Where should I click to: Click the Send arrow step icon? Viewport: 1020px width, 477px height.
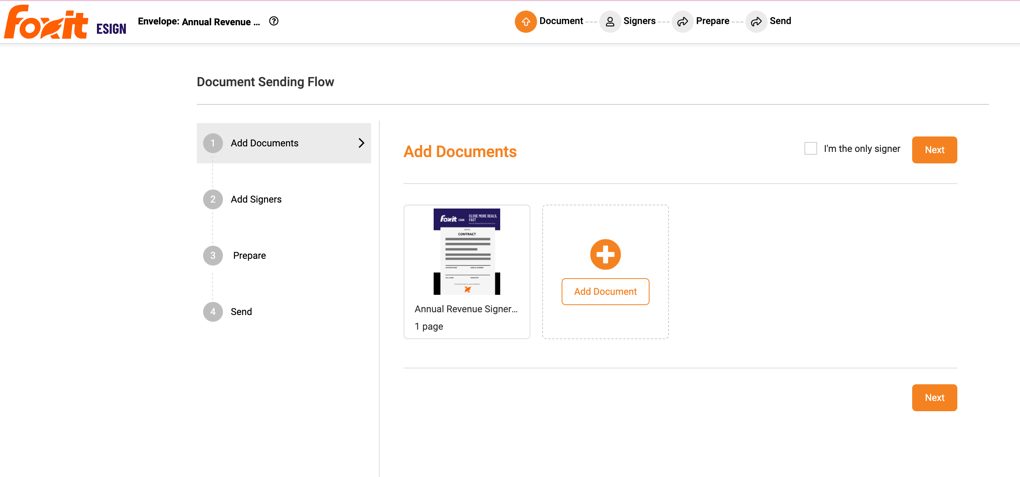[x=757, y=21]
